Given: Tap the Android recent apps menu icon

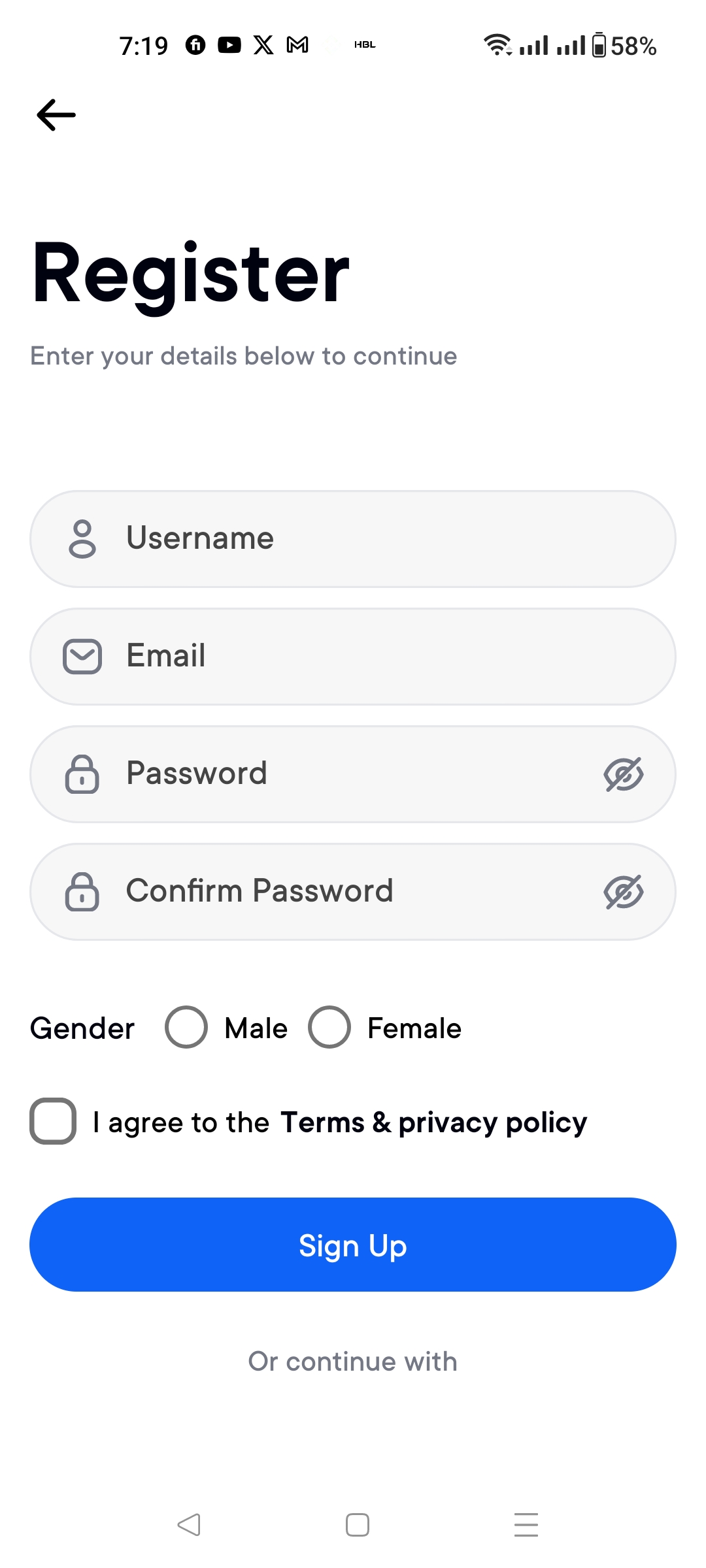Looking at the screenshot, I should [526, 1524].
